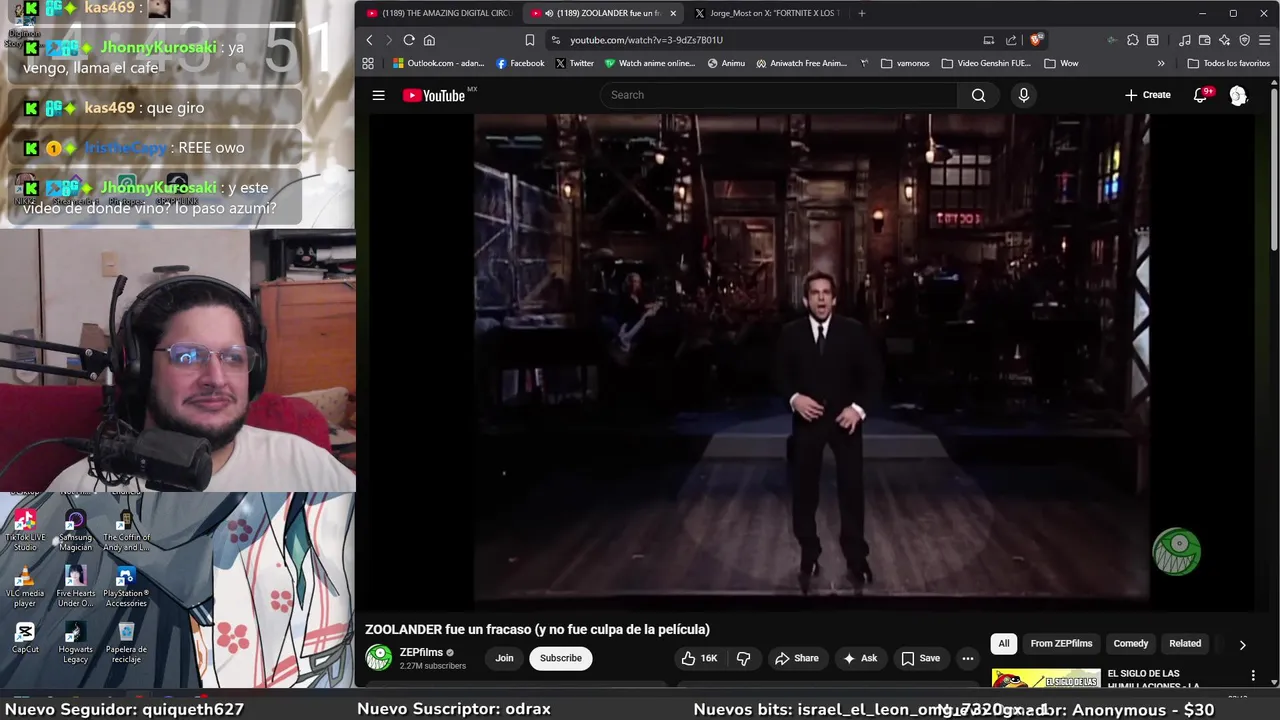This screenshot has width=1280, height=720.
Task: Dislike the ZOOLANDER video
Action: [x=743, y=658]
